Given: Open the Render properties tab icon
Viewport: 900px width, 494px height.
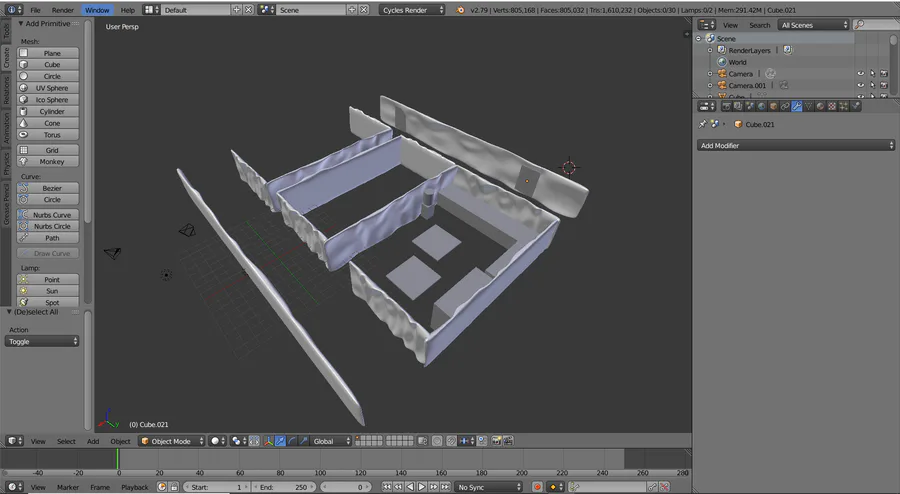Looking at the screenshot, I should pyautogui.click(x=726, y=106).
